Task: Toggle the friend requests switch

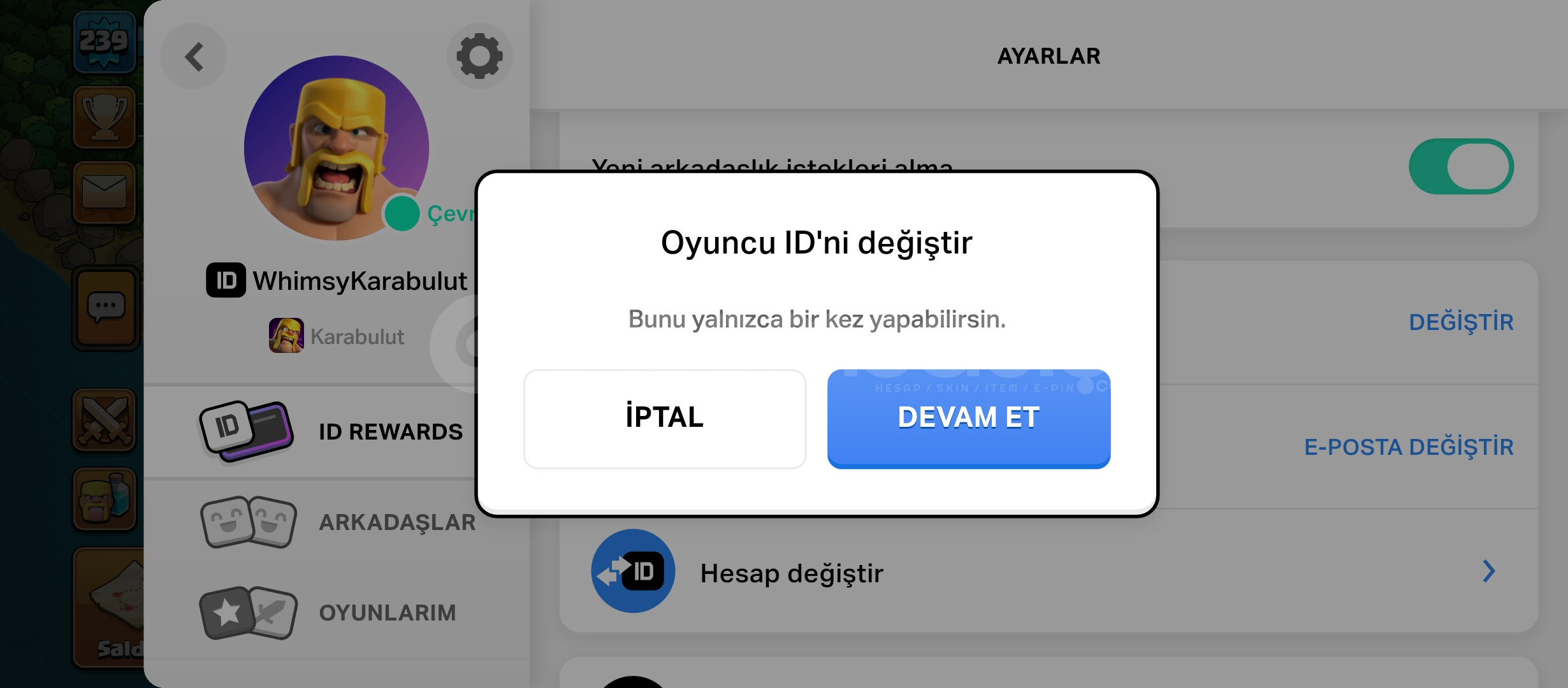Action: click(1461, 166)
